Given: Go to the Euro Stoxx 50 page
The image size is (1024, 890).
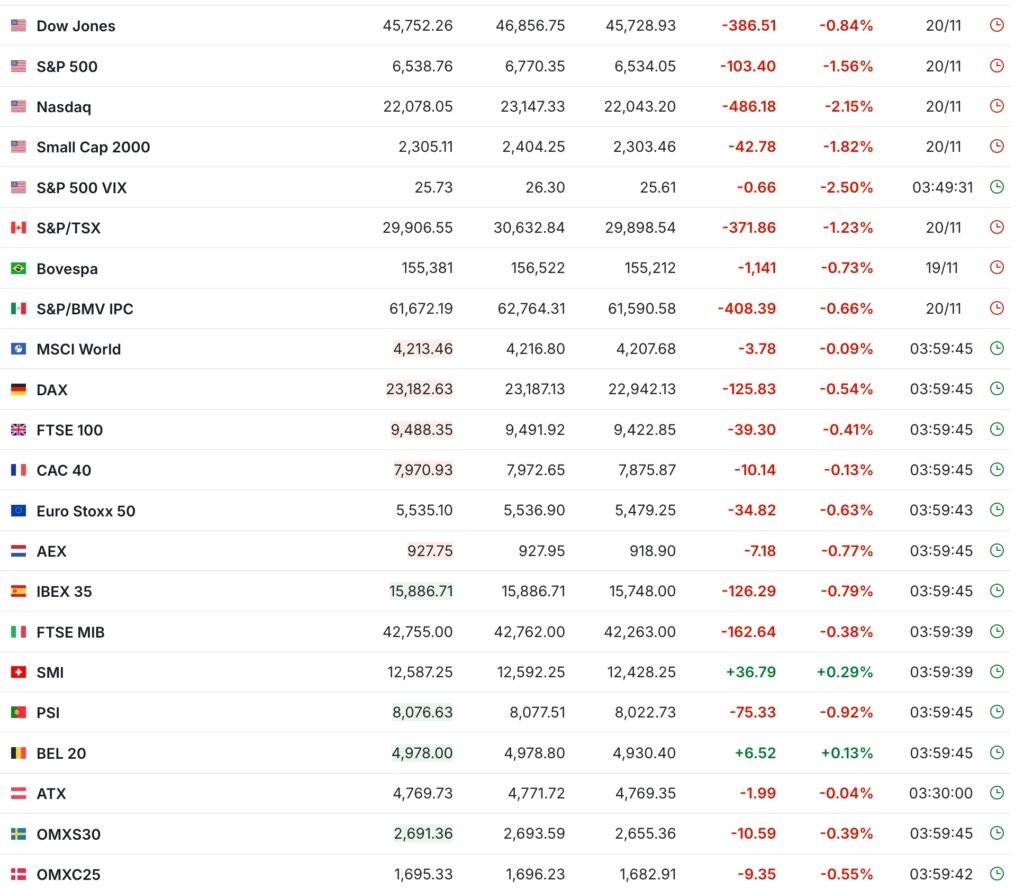Looking at the screenshot, I should tap(86, 511).
